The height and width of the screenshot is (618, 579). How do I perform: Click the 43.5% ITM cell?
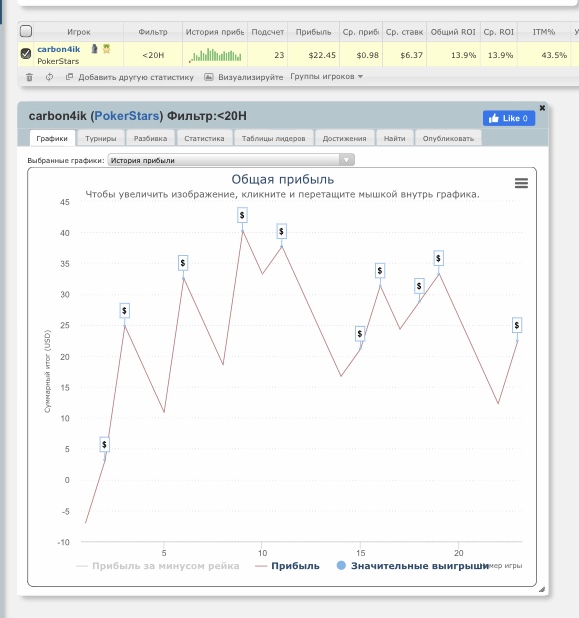tap(544, 55)
